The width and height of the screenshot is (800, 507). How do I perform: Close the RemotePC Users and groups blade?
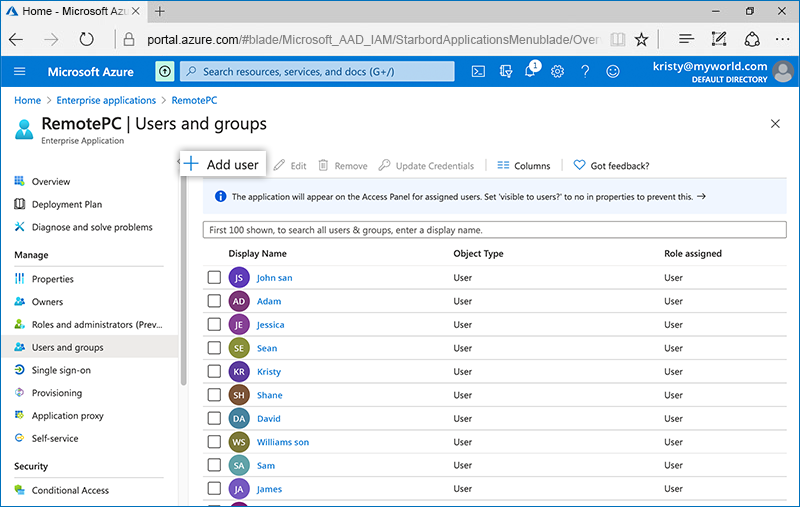[775, 123]
